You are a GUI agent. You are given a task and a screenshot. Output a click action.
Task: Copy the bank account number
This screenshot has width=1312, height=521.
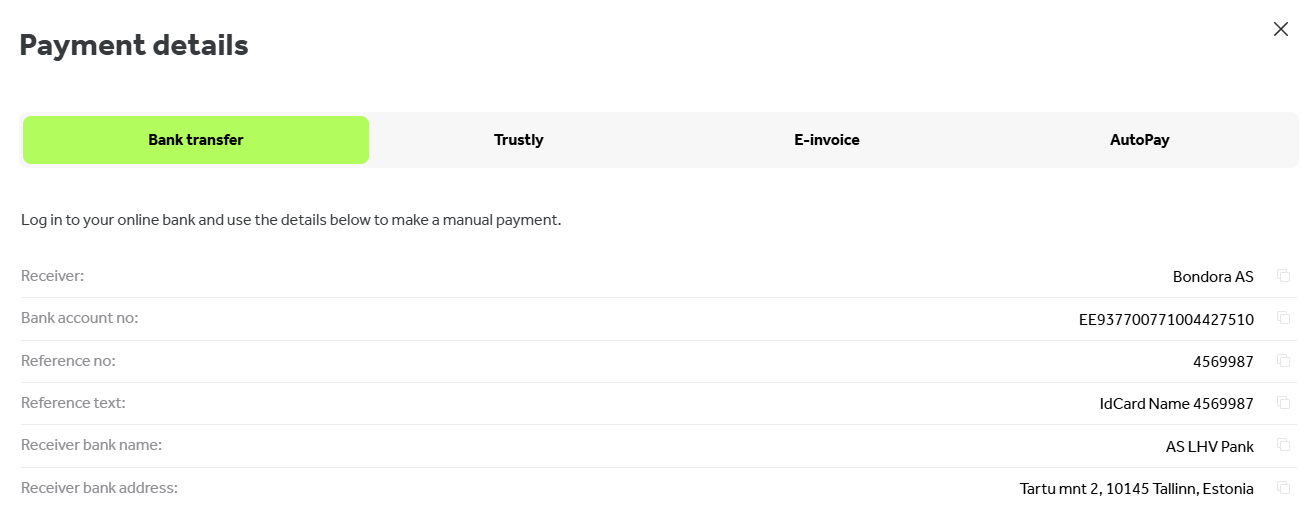click(1284, 318)
